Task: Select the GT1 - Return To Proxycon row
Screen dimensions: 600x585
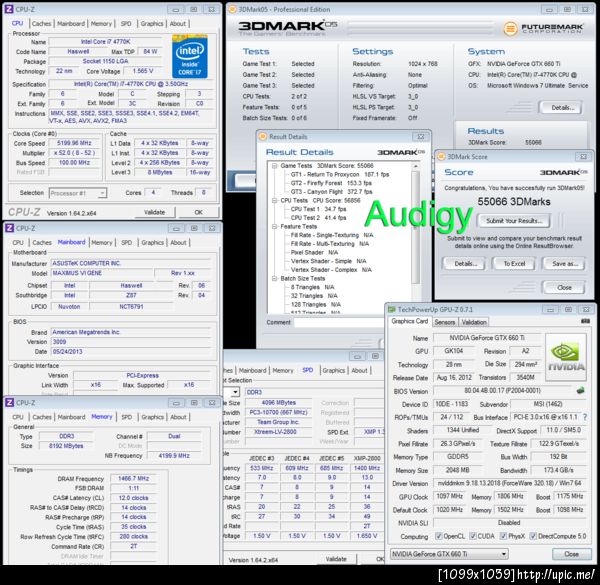Action: point(339,174)
